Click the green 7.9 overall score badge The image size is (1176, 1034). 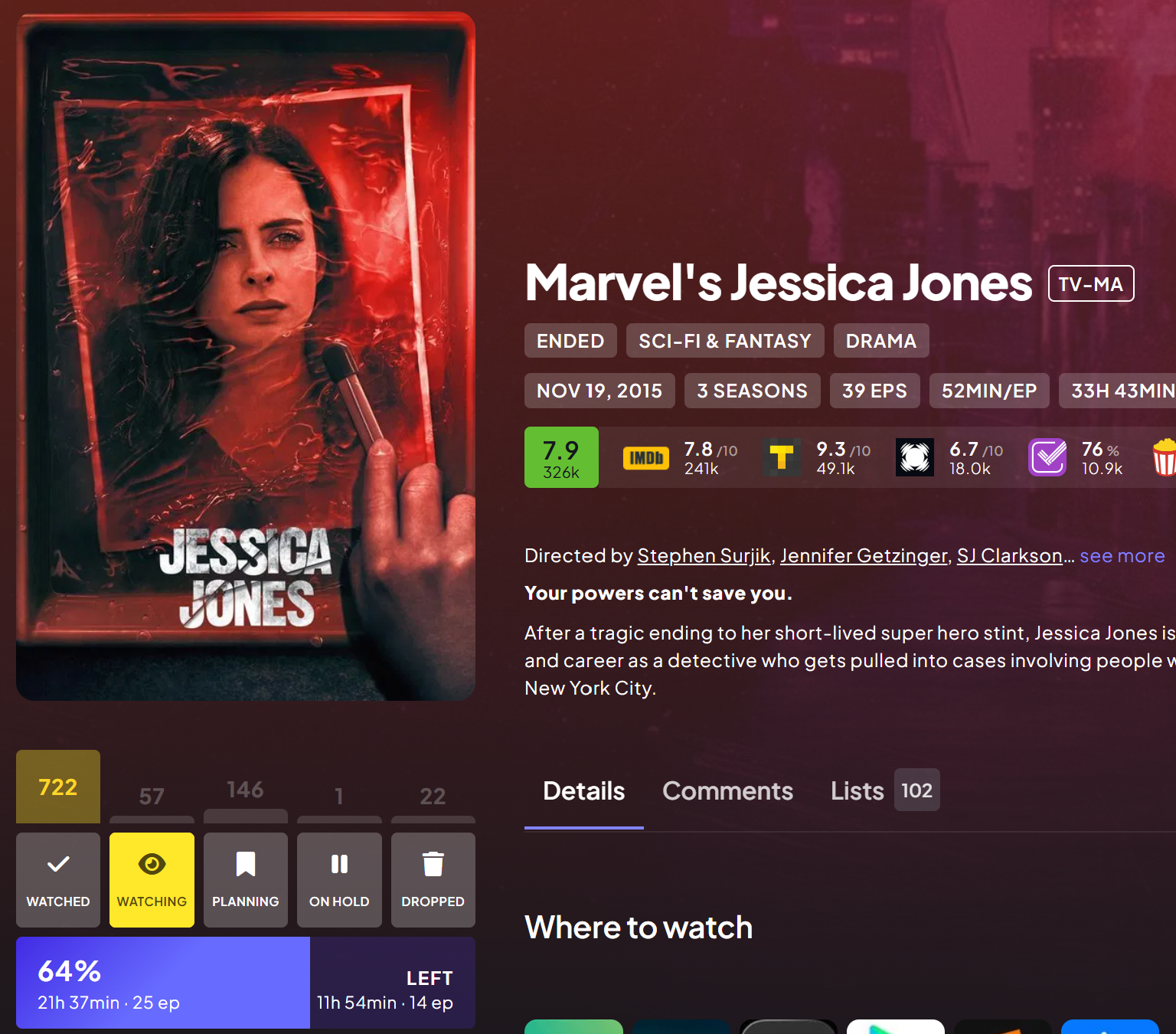pyautogui.click(x=561, y=457)
